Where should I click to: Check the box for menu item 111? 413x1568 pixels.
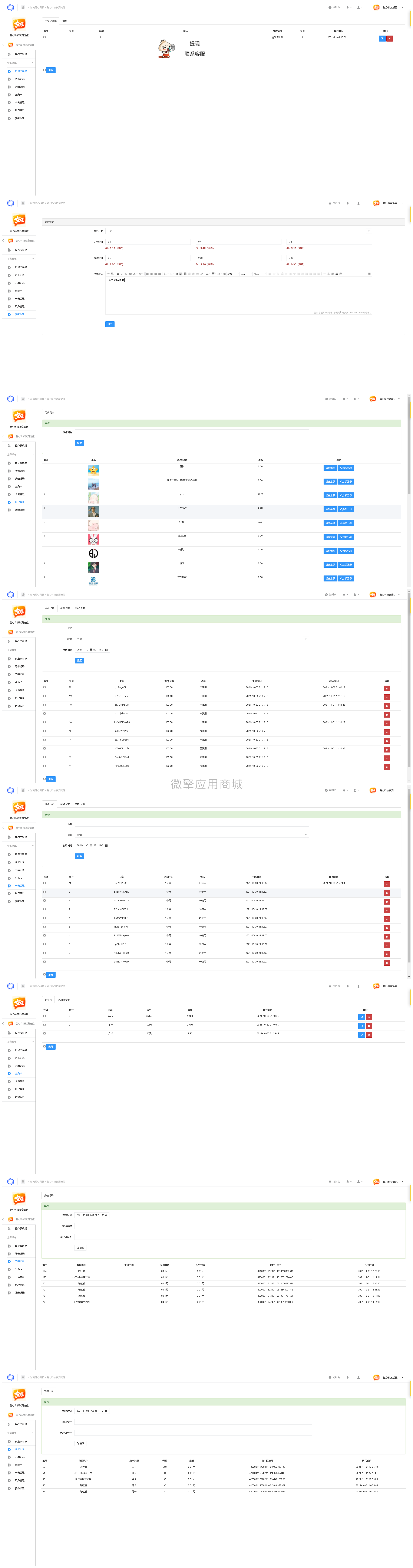click(44, 37)
